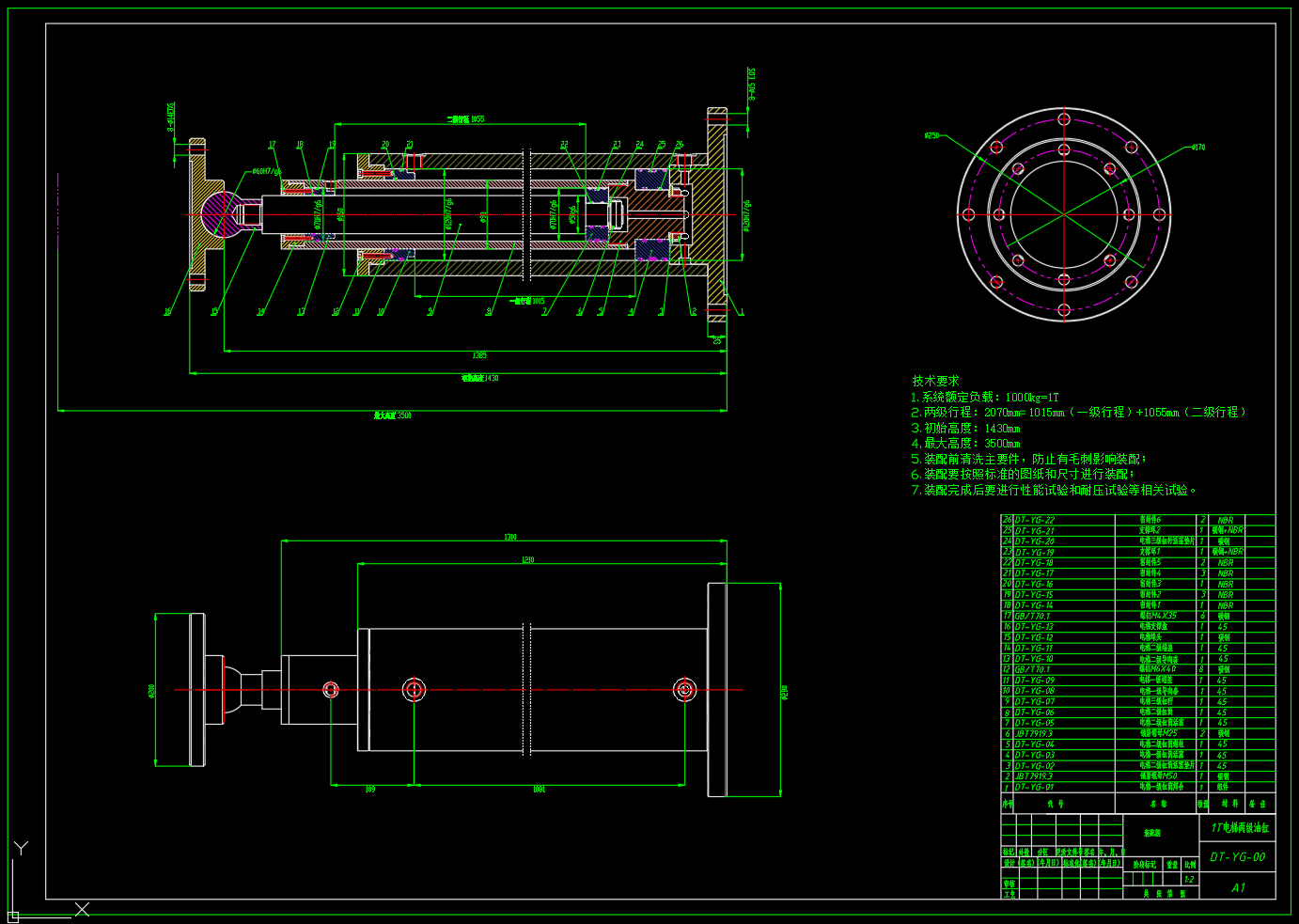Click part balloon number 16
Screen dimensions: 1299x924
coord(167,312)
